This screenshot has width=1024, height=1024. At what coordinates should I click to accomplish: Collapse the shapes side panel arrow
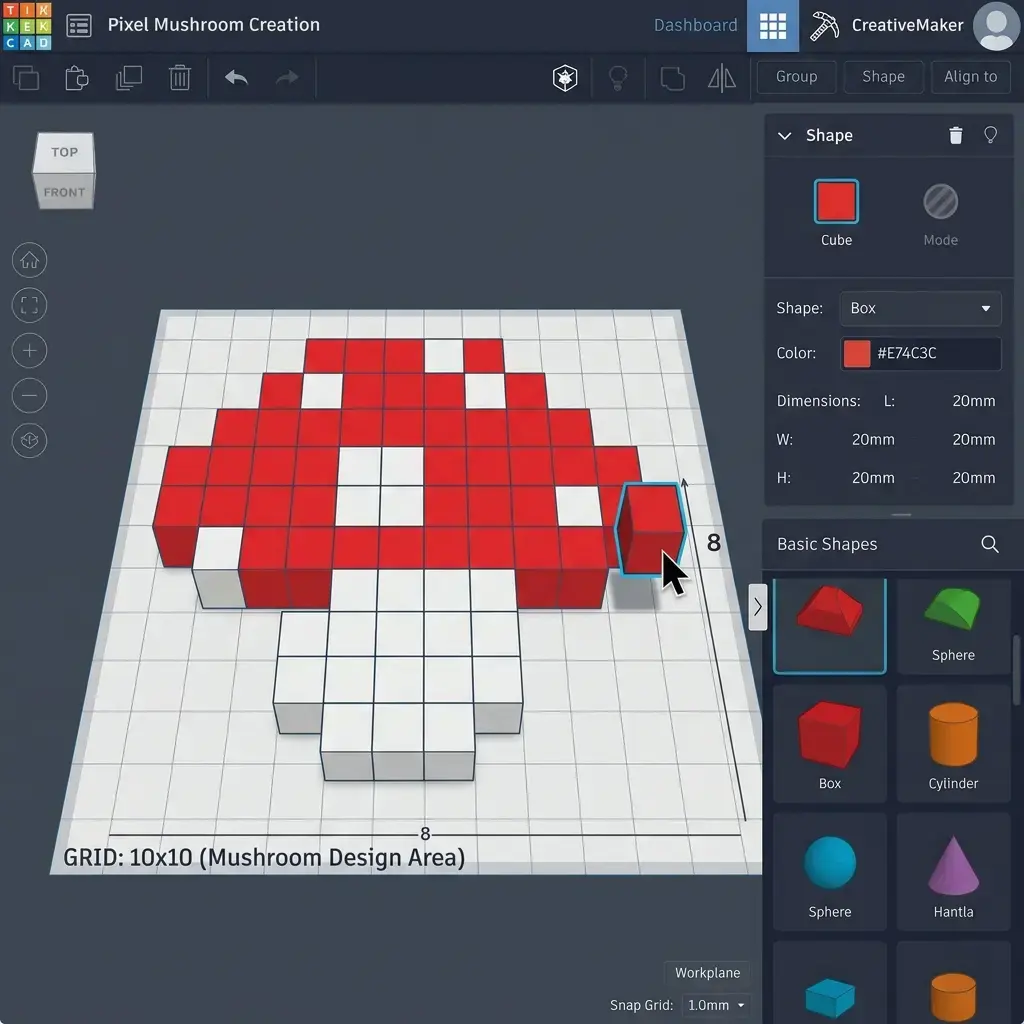(x=758, y=607)
